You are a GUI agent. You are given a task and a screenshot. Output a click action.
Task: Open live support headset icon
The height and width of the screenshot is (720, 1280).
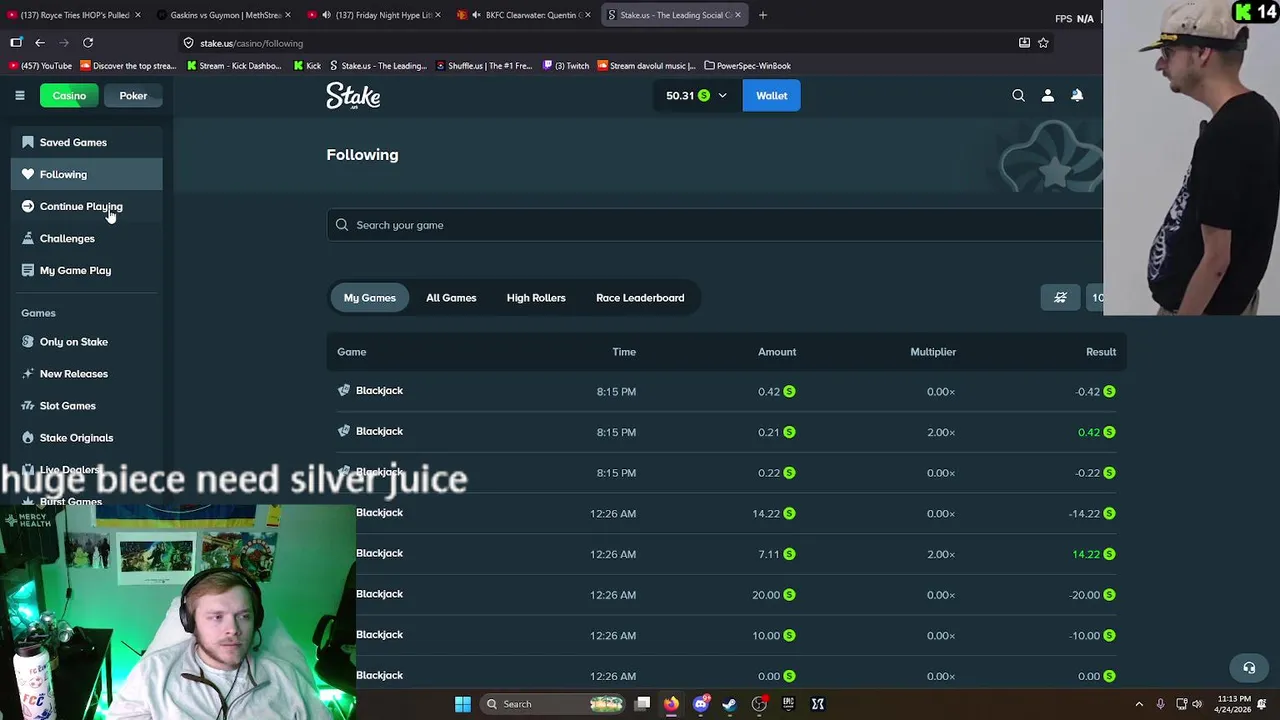point(1249,668)
